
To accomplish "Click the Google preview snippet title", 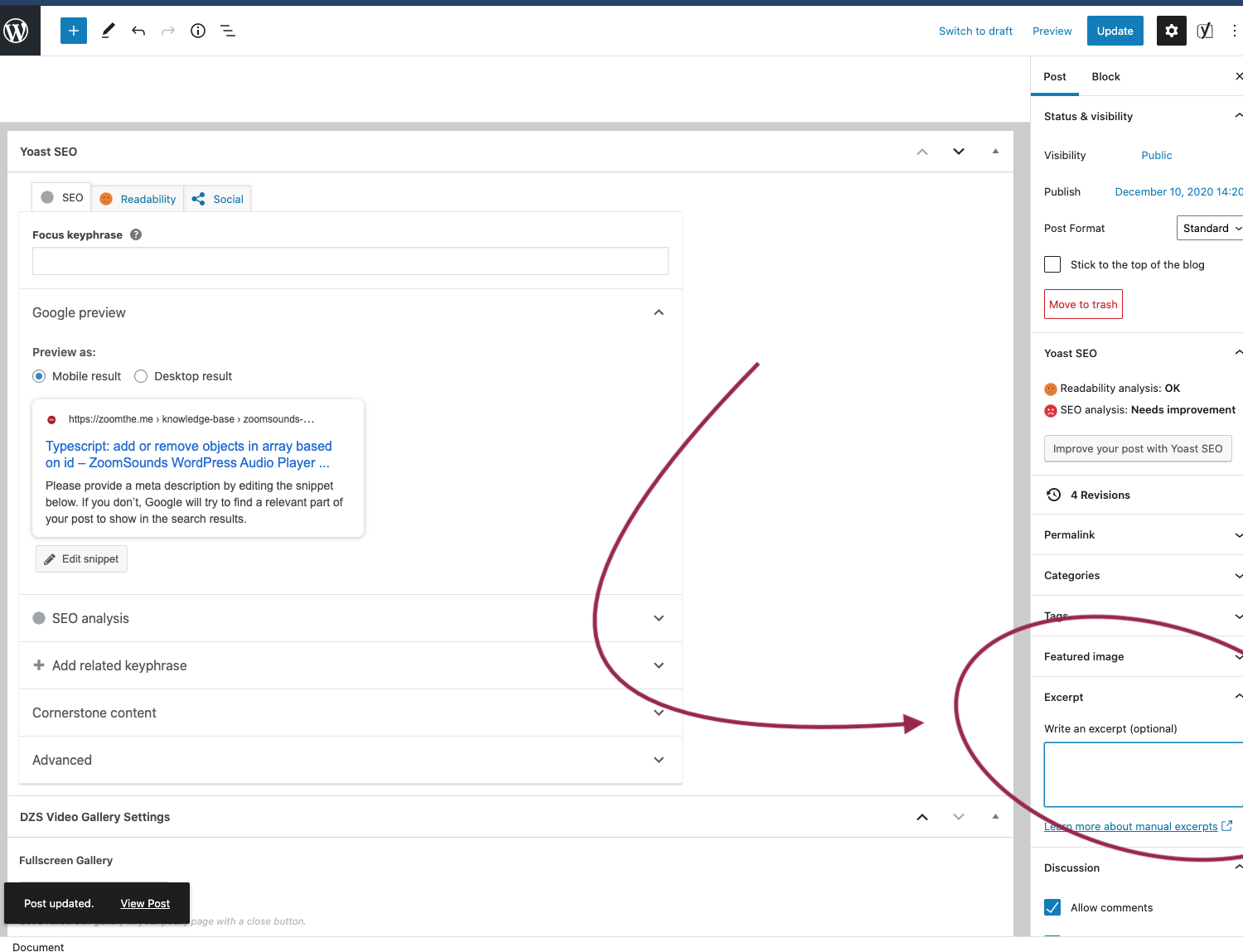I will pyautogui.click(x=189, y=454).
